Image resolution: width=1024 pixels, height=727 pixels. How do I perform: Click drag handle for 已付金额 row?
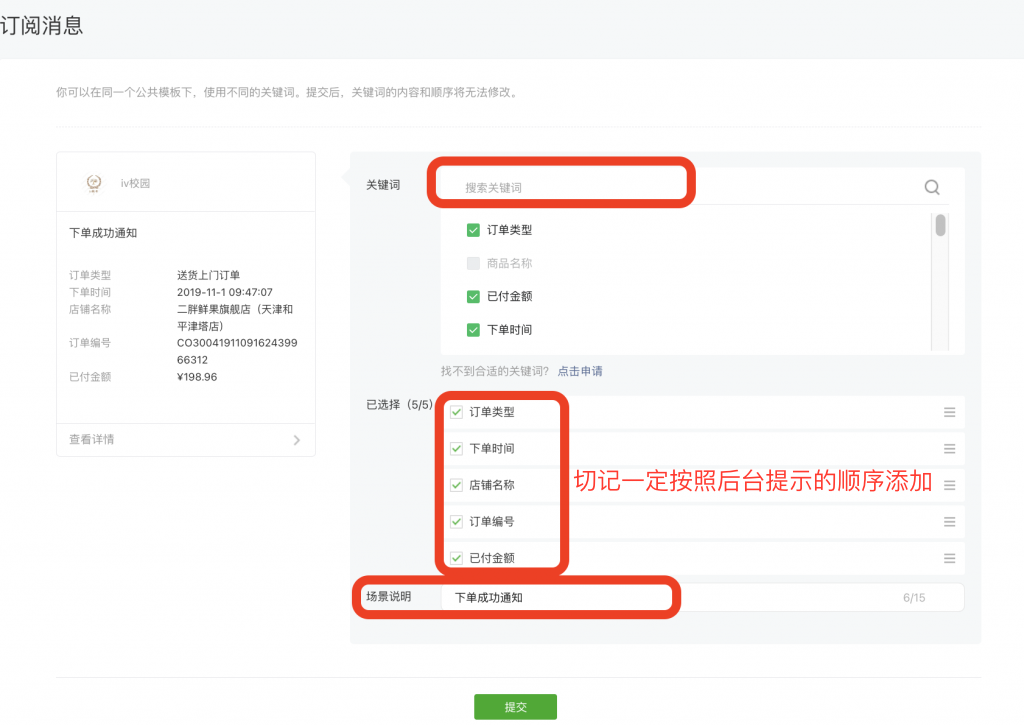(x=949, y=558)
